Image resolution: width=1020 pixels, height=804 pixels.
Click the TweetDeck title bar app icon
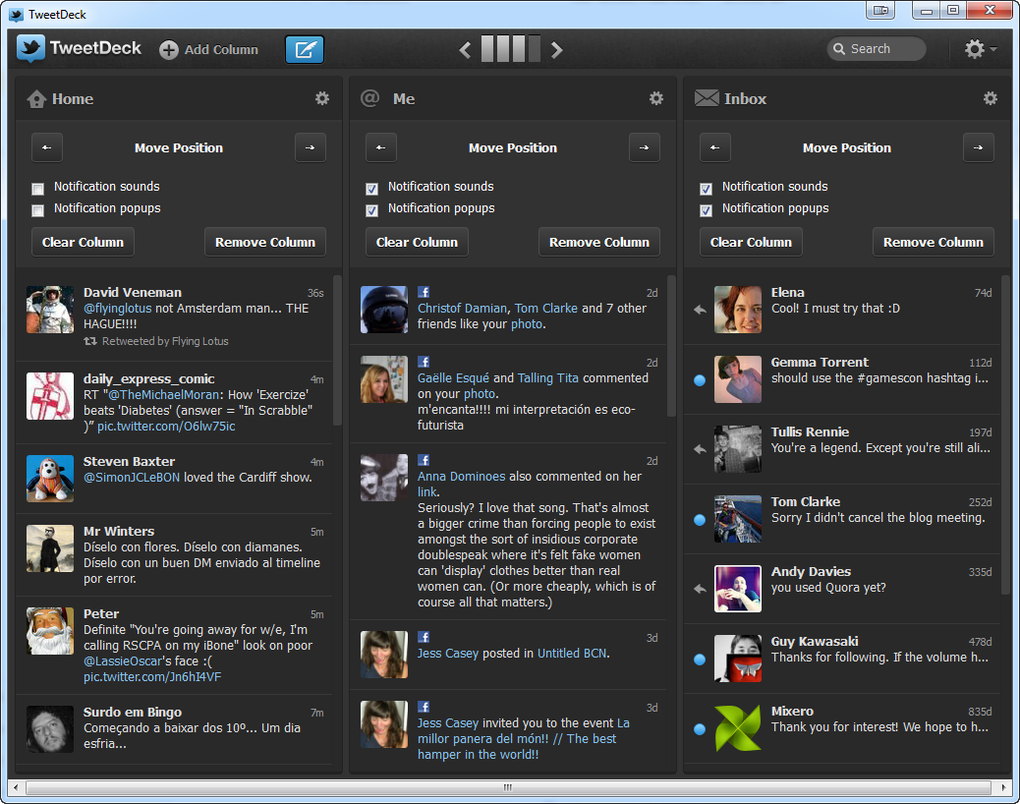pos(16,14)
